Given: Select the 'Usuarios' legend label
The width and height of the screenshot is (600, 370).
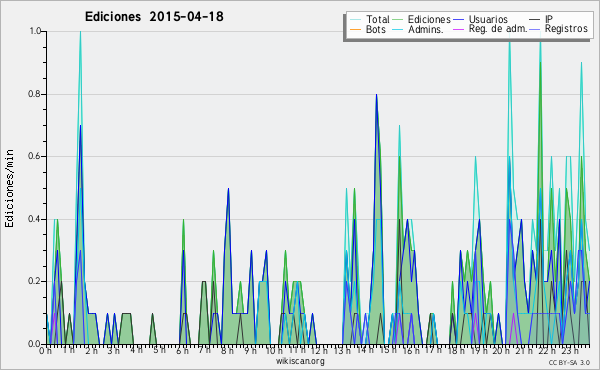Looking at the screenshot, I should (488, 19).
